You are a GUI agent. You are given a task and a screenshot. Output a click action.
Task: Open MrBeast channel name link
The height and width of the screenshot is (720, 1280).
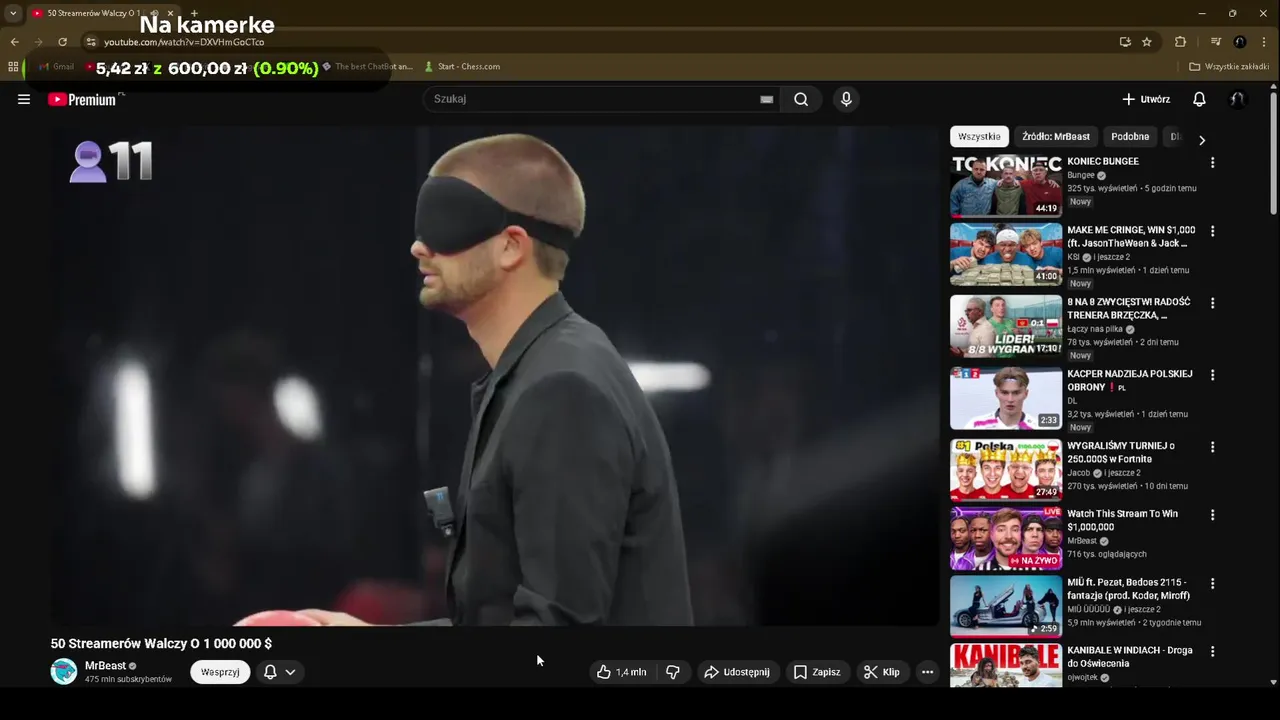click(105, 666)
